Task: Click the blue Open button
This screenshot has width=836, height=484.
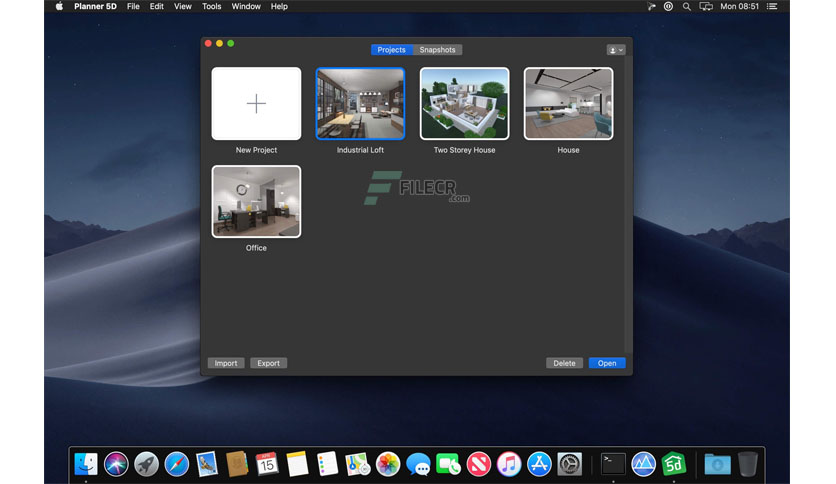Action: pyautogui.click(x=607, y=363)
